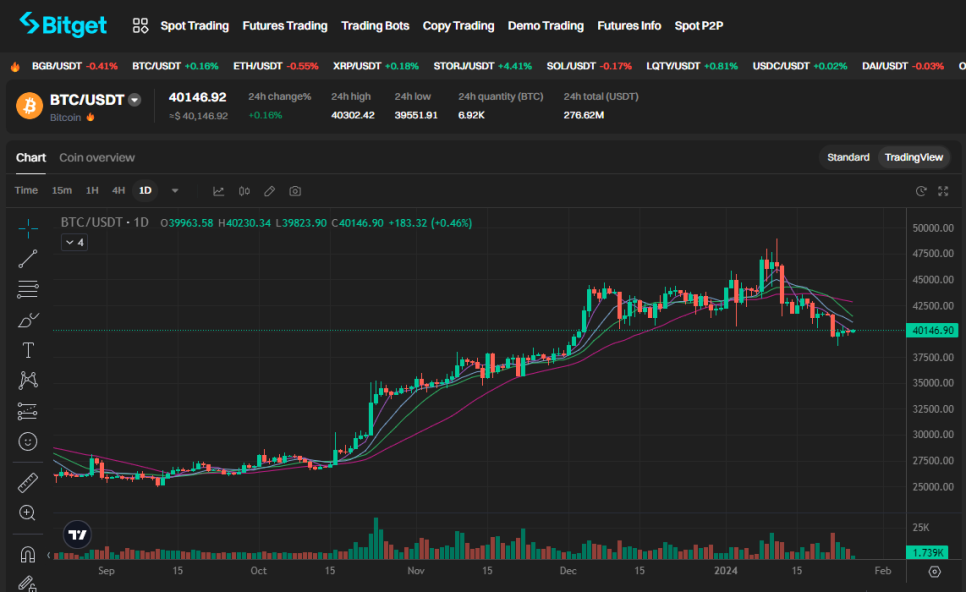Open the Spot P2P menu

[699, 26]
